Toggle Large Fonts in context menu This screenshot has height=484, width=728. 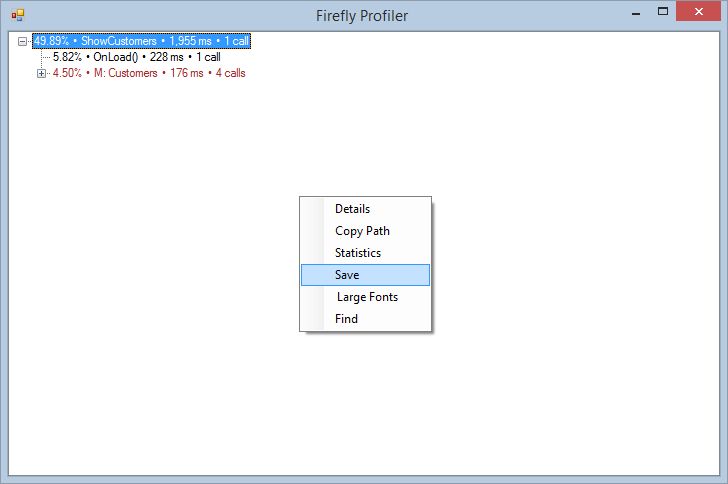click(x=365, y=297)
